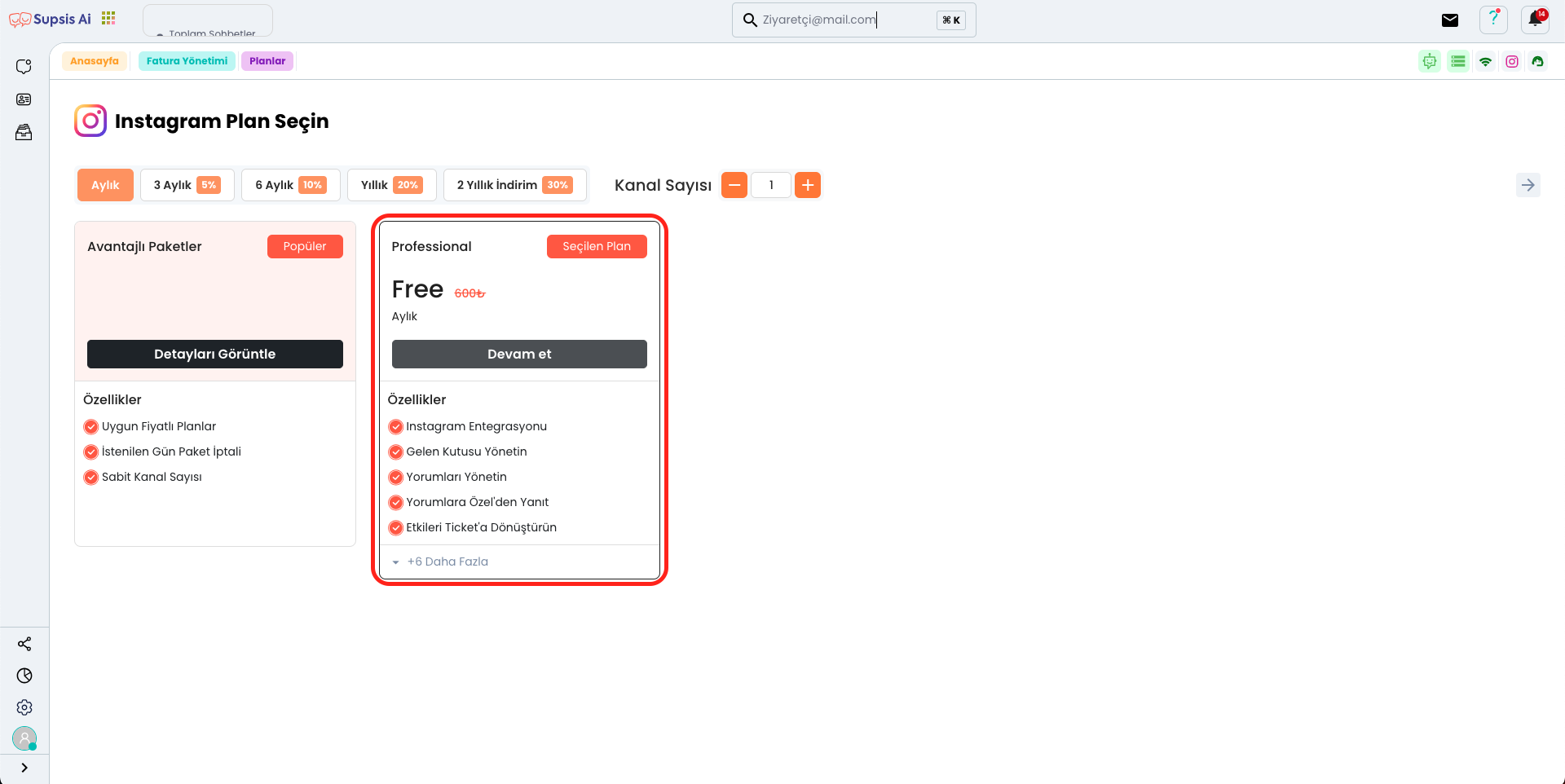
Task: Click Yorumları Yönetin feature row
Action: tap(448, 477)
